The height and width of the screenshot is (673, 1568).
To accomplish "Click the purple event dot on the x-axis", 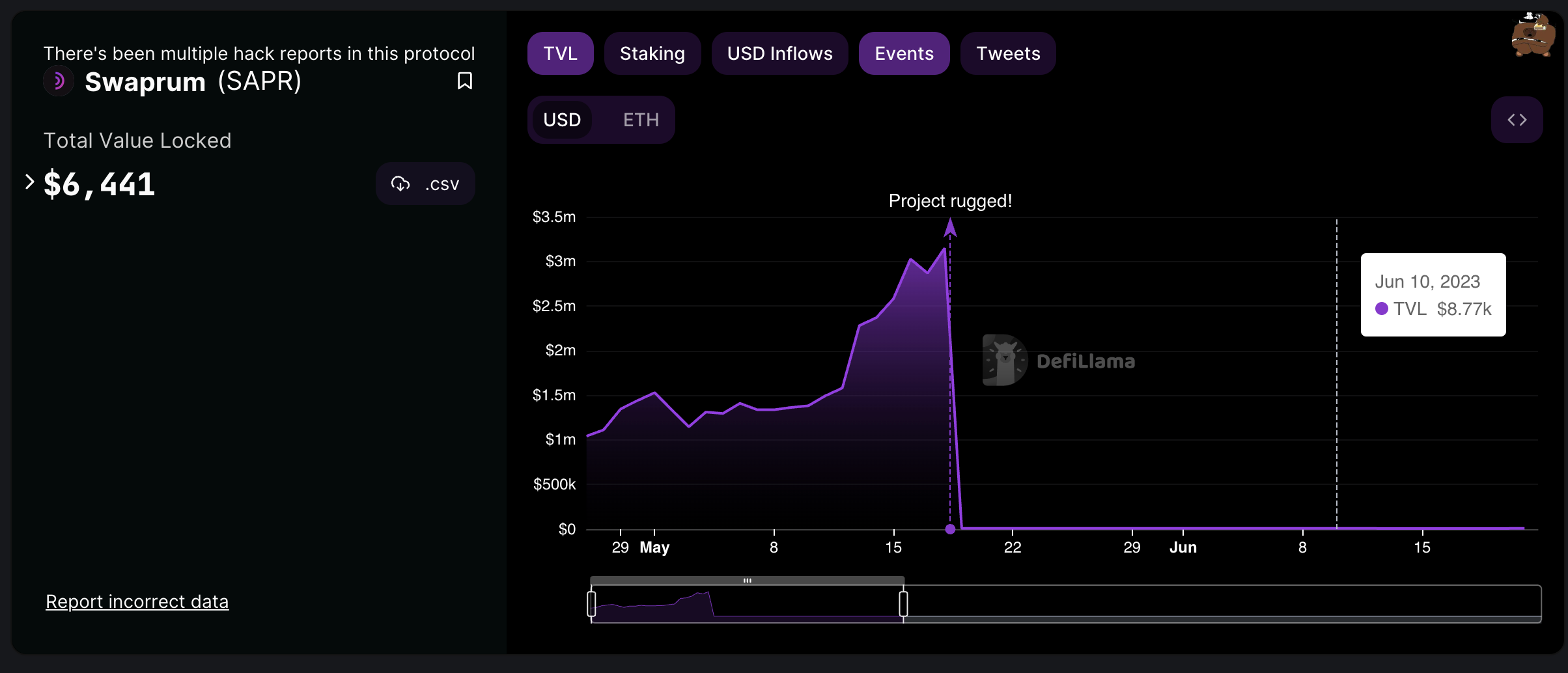I will (950, 529).
